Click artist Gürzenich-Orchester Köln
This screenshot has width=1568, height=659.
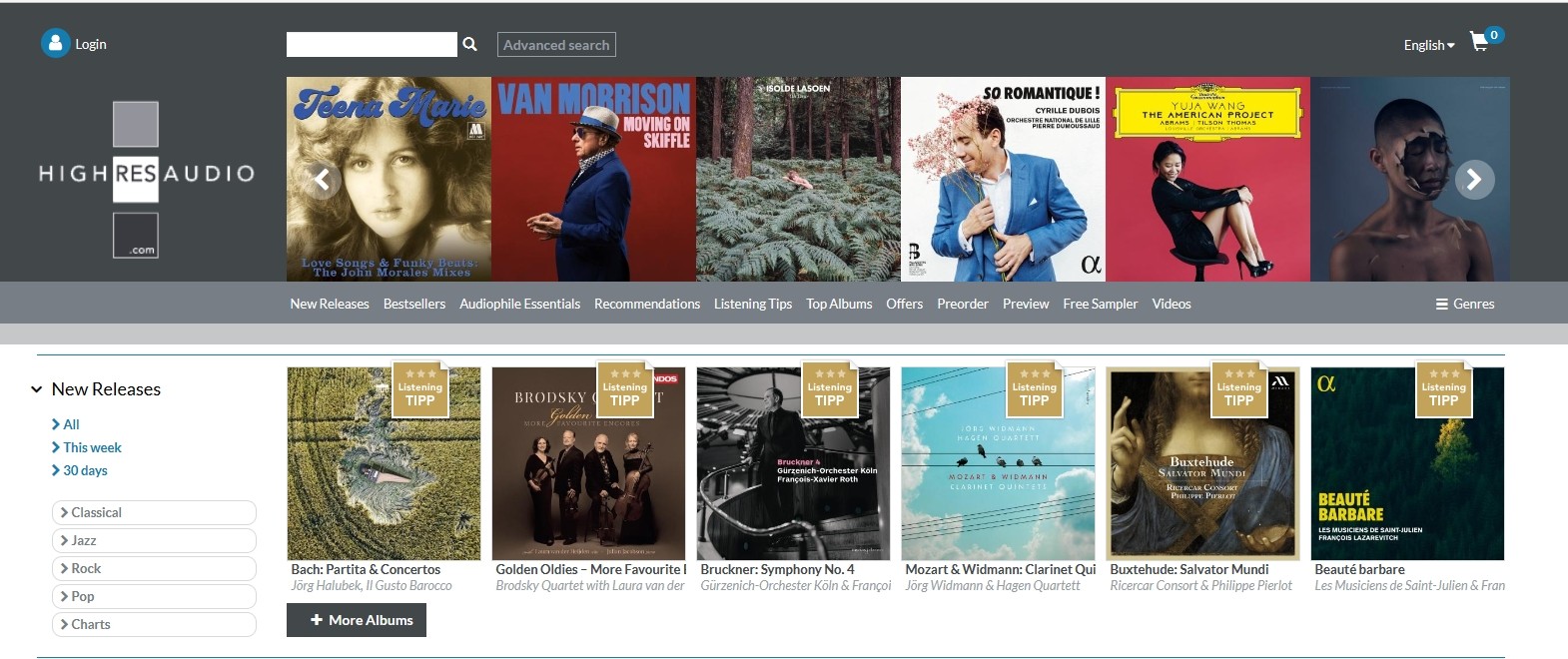coord(795,586)
